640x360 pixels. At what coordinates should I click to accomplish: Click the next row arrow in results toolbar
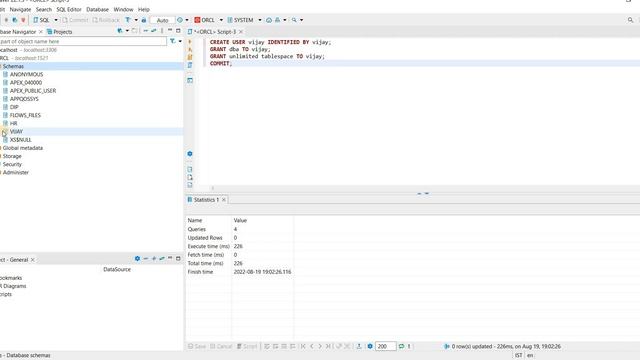click(320, 346)
